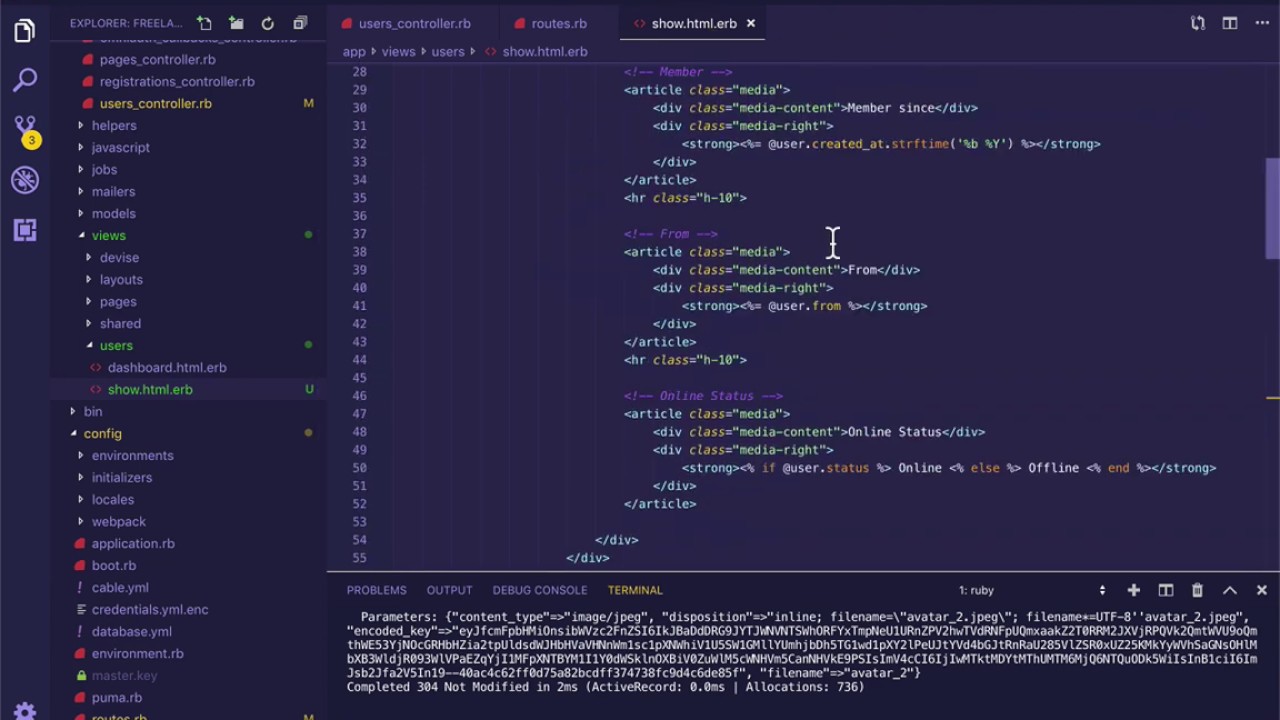Refresh the Explorer file tree
Image resolution: width=1280 pixels, height=720 pixels.
tap(268, 23)
